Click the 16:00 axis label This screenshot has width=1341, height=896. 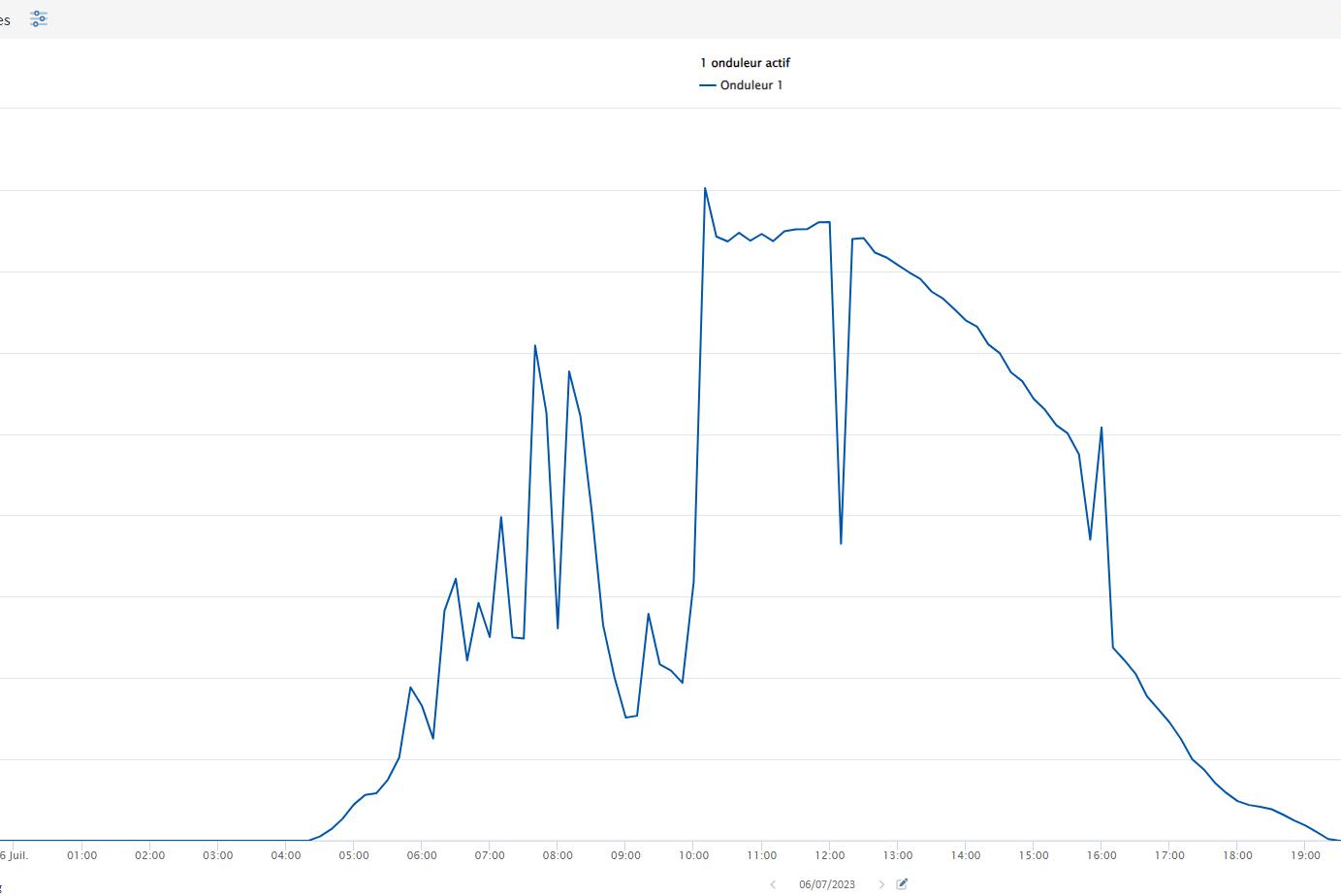click(x=1102, y=855)
